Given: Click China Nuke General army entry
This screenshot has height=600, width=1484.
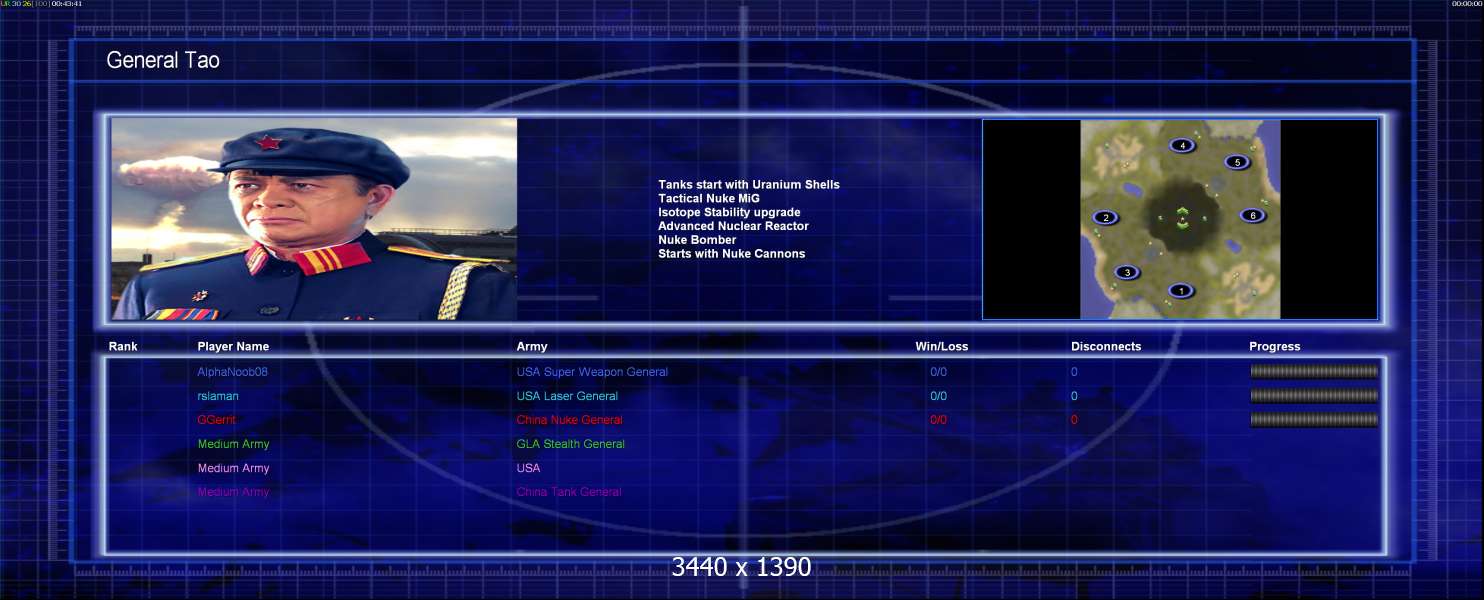Looking at the screenshot, I should click(569, 420).
